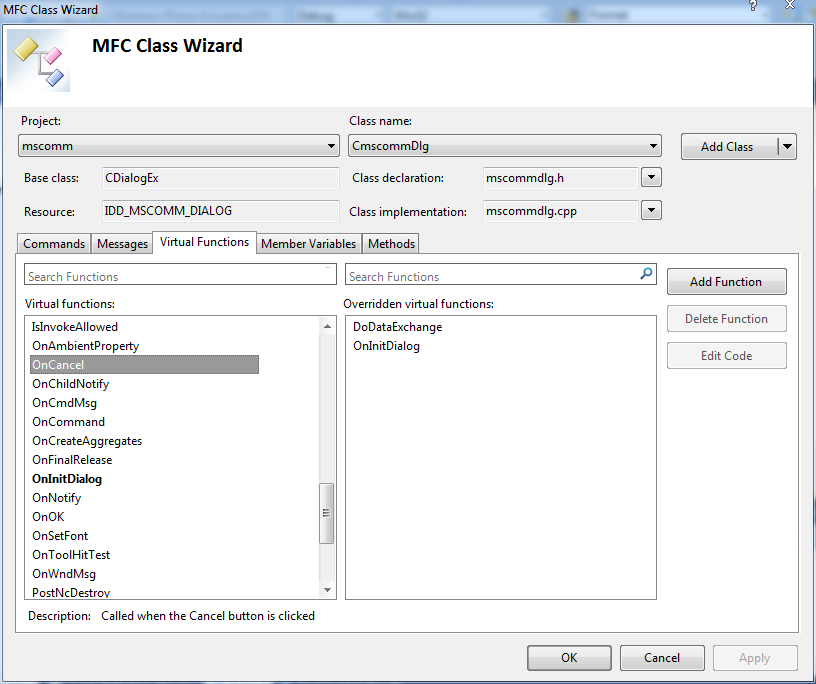Screen dimensions: 816x684
Task: Open Class implementation file dropdown arrow
Action: (x=651, y=211)
